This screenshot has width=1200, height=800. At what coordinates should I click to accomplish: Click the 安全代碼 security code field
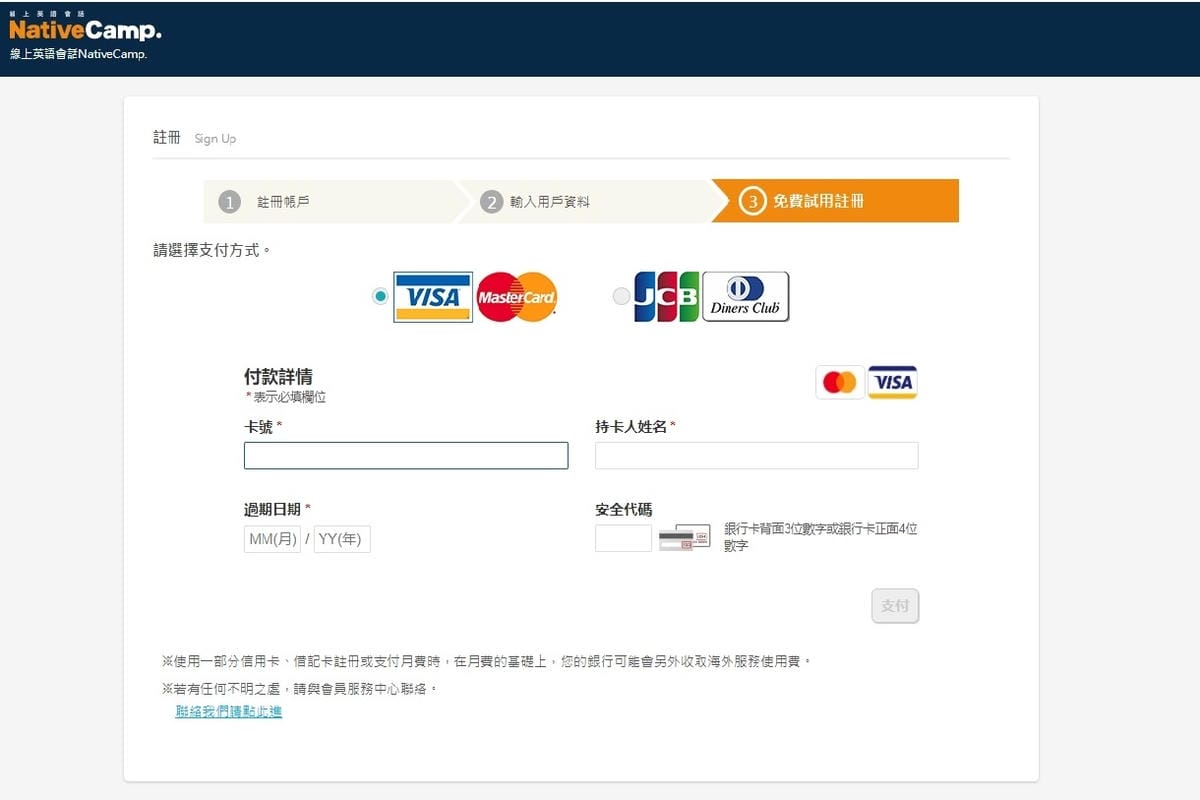[x=623, y=538]
